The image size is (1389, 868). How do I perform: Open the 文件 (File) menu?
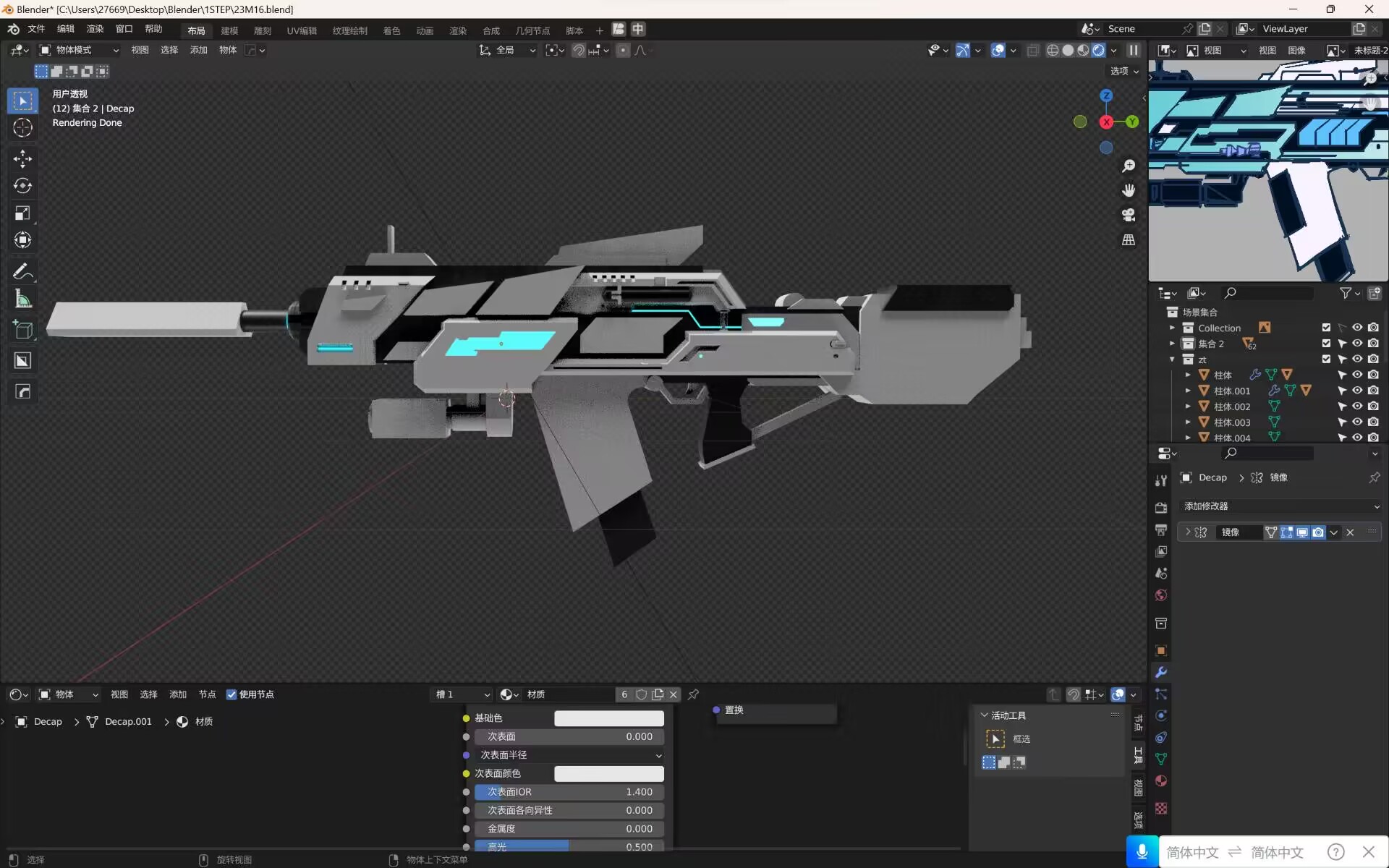[x=36, y=29]
